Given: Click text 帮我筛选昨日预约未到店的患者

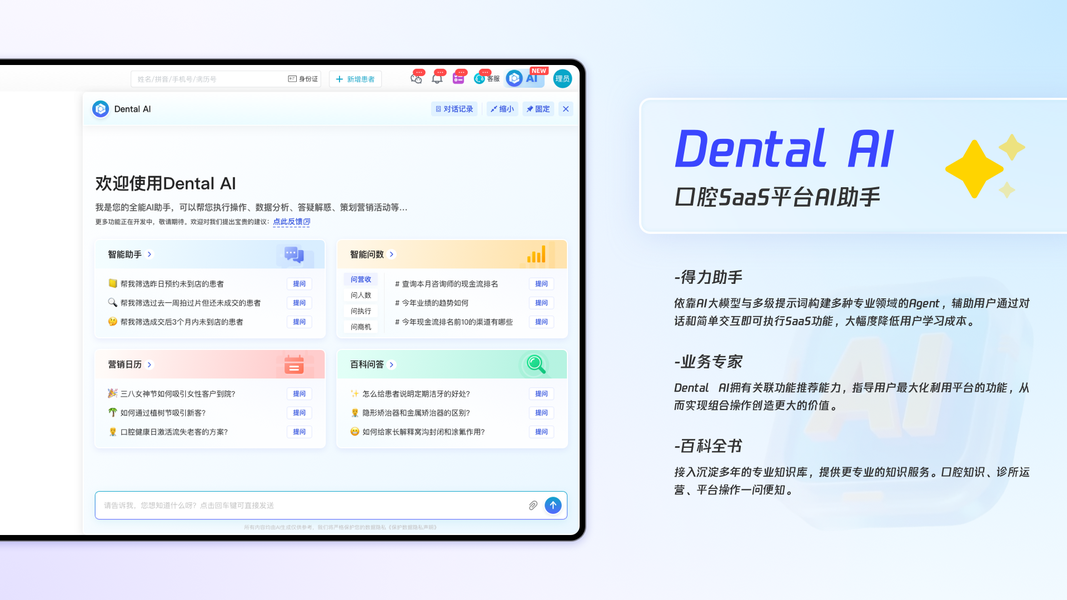Looking at the screenshot, I should [172, 284].
